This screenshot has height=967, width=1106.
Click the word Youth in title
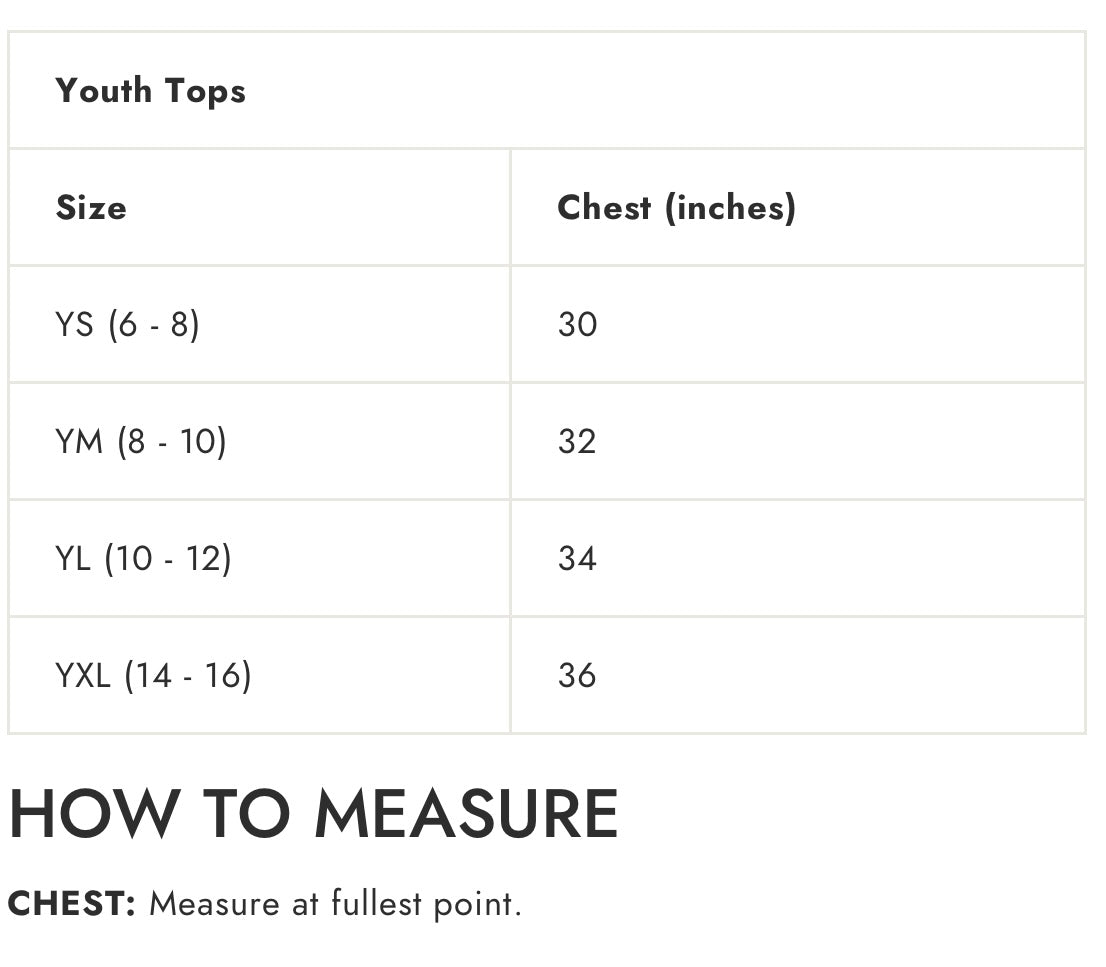tap(104, 91)
